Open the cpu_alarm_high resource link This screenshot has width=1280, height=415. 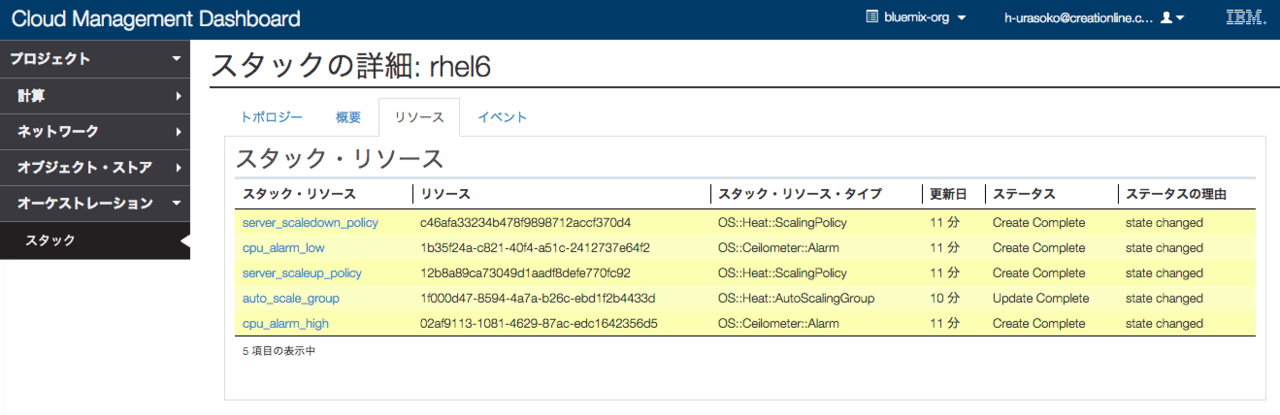click(285, 323)
